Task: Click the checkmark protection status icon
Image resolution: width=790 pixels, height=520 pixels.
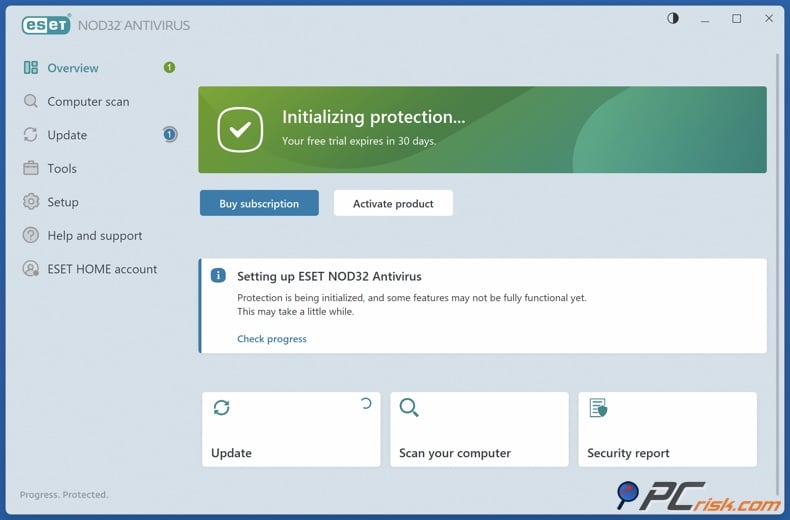Action: (x=240, y=129)
